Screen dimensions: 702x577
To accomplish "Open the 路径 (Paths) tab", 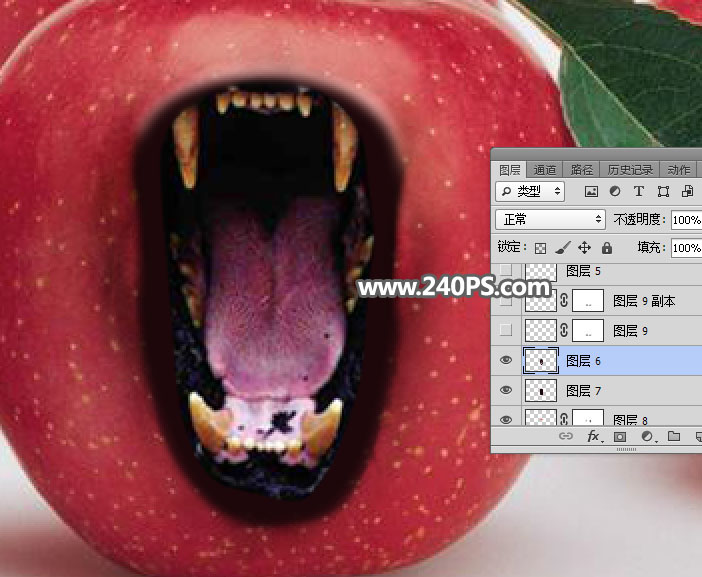I will (x=581, y=170).
